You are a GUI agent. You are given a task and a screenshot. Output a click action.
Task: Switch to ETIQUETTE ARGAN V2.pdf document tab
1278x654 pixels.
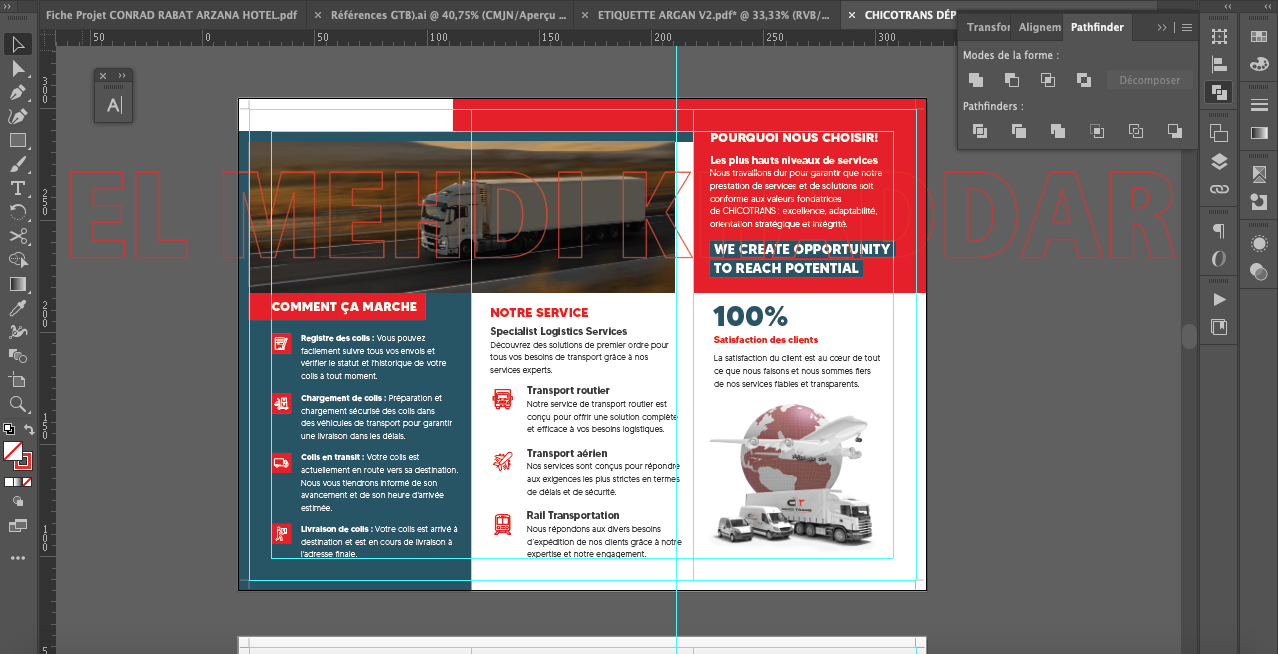point(712,16)
